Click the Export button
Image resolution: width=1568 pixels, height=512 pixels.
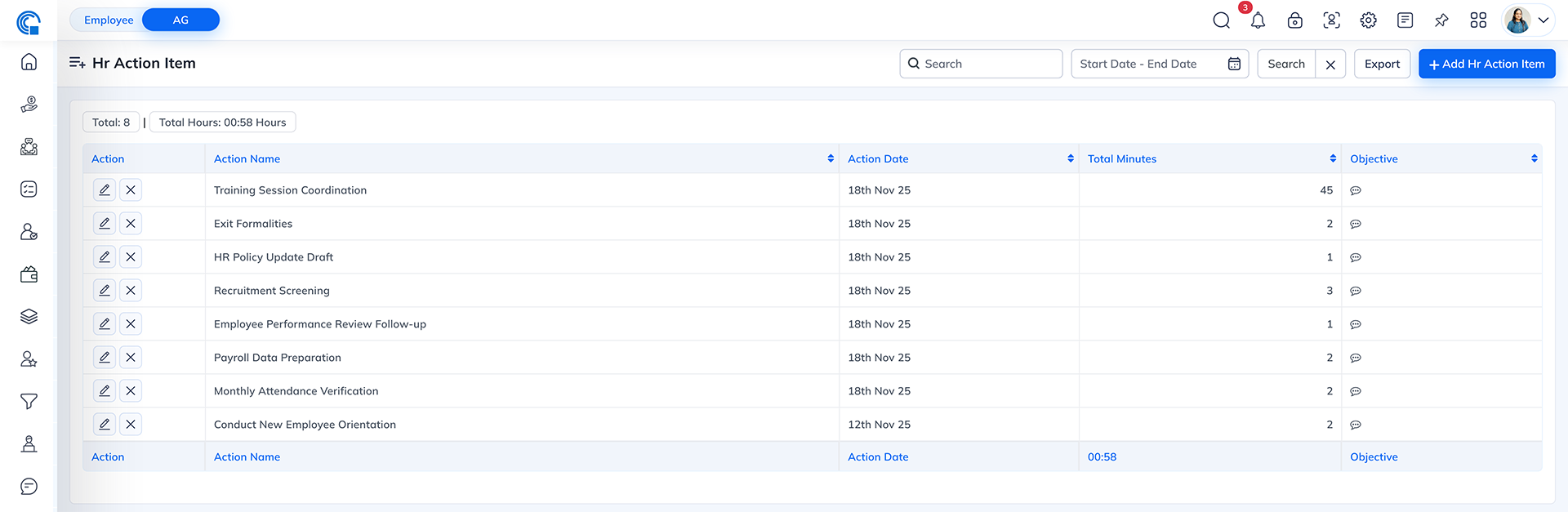1382,64
